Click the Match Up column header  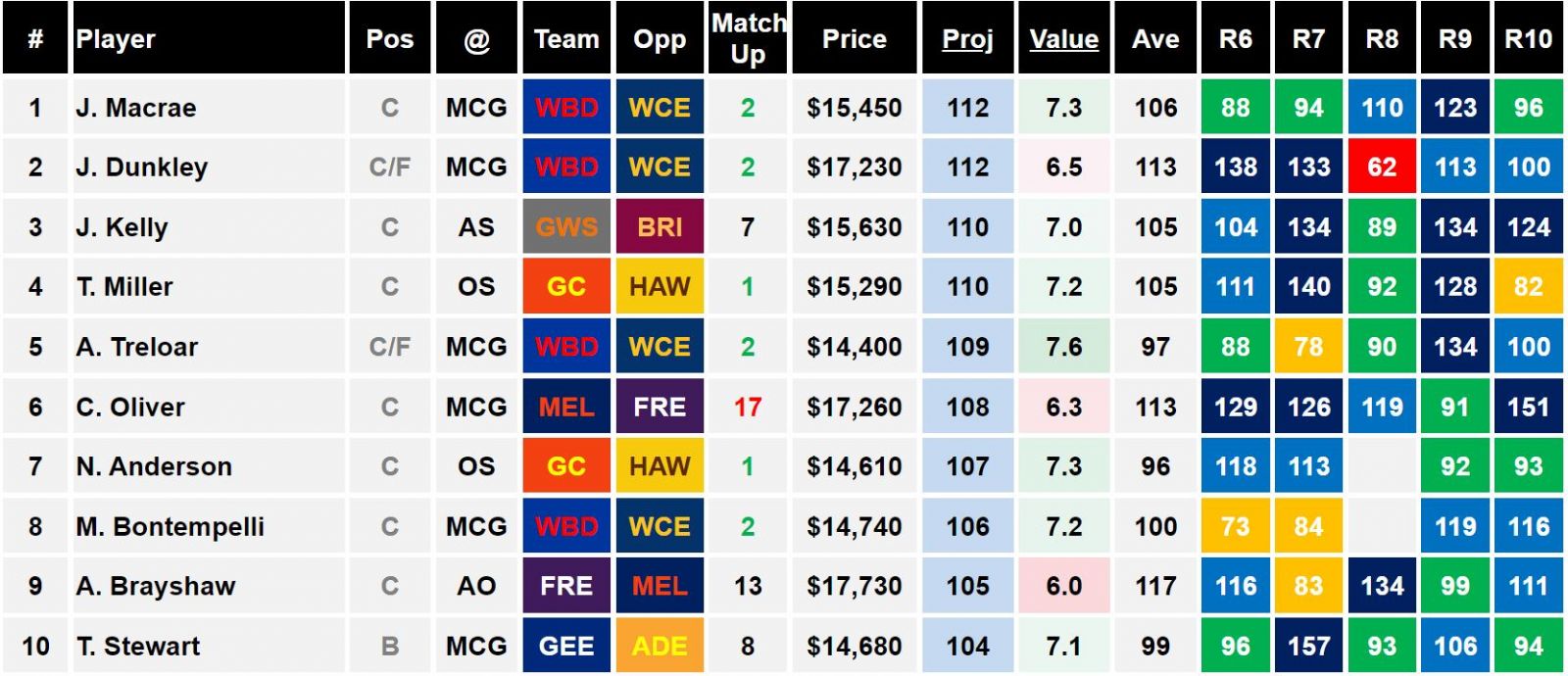(748, 39)
